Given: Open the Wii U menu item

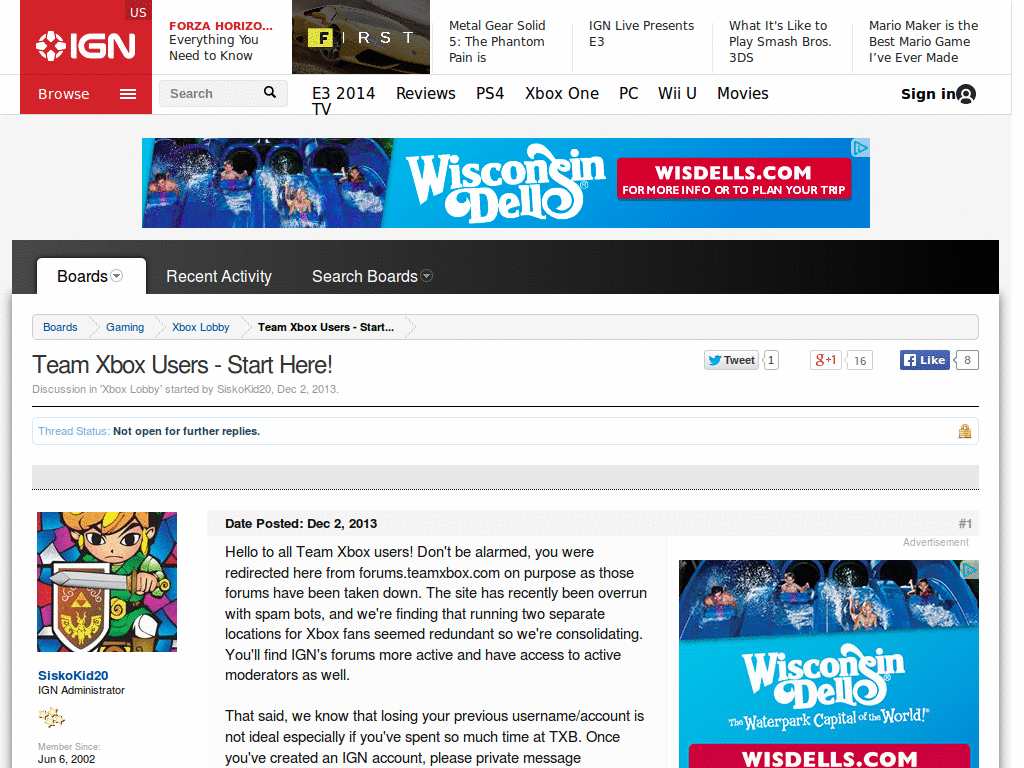Looking at the screenshot, I should [677, 93].
